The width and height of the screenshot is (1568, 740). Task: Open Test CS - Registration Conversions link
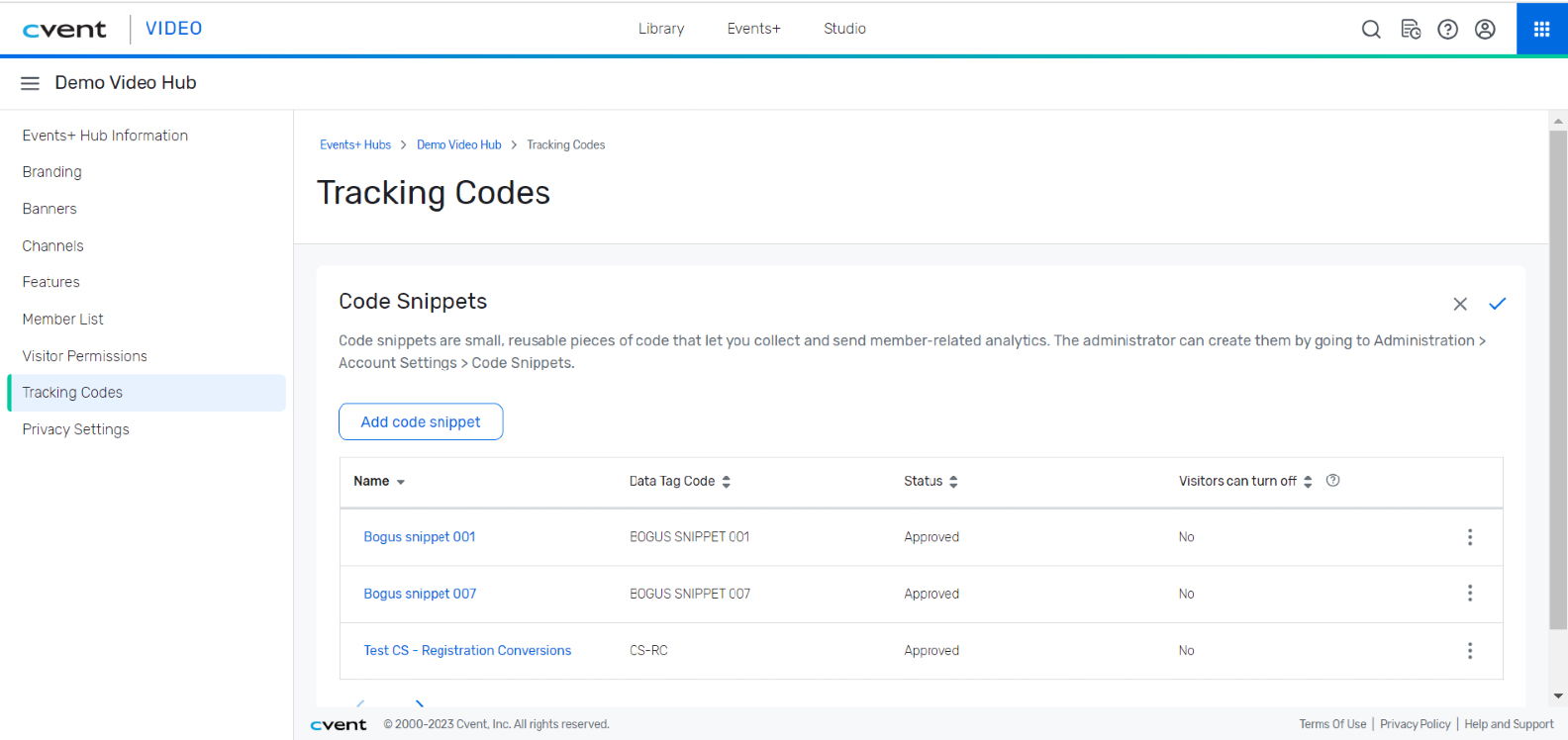467,651
